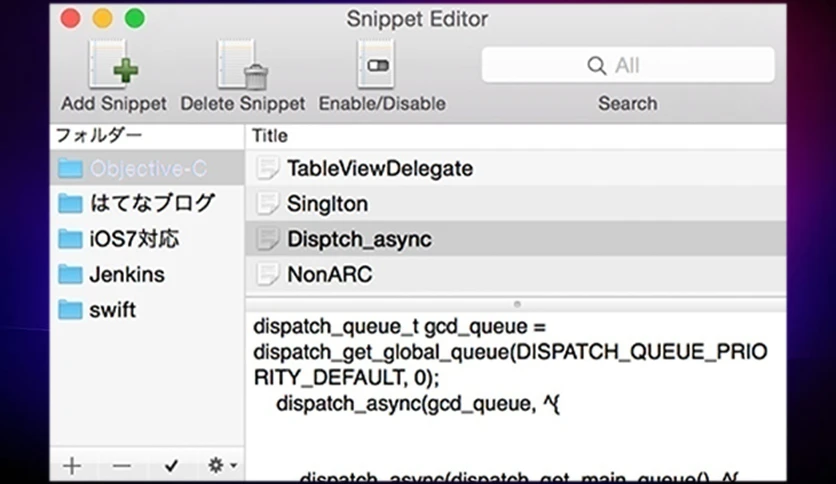Toggle the Enable/Disable snippet icon

click(x=376, y=64)
